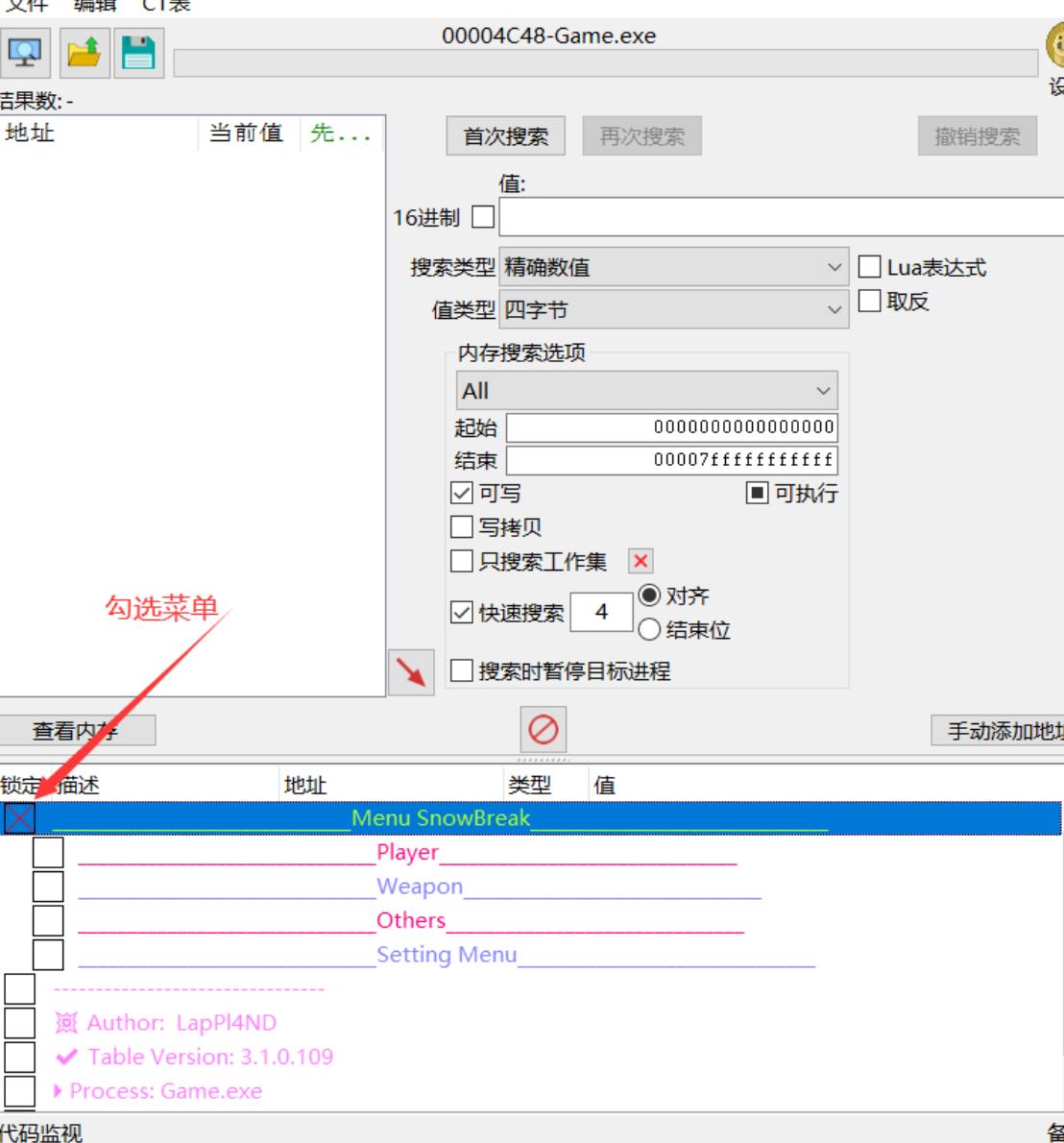Click the 手动添加地址 button
The width and height of the screenshot is (1064, 1143).
997,730
